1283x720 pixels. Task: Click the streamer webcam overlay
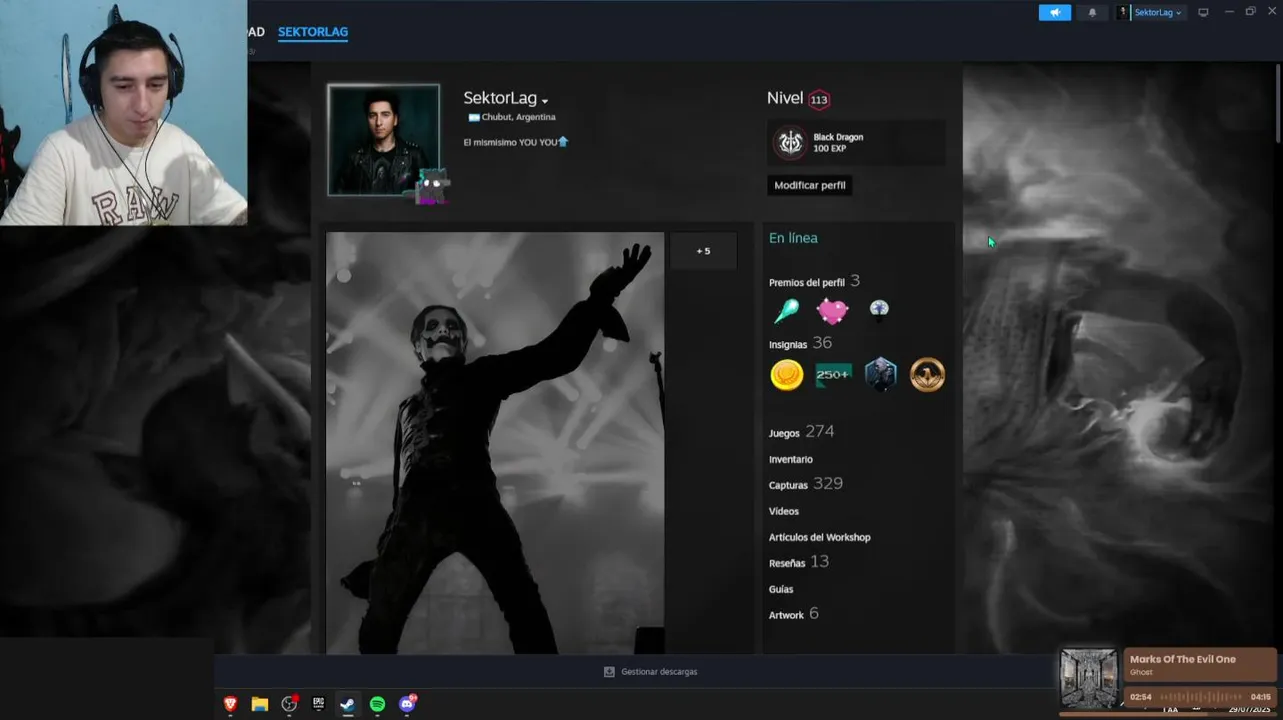123,112
